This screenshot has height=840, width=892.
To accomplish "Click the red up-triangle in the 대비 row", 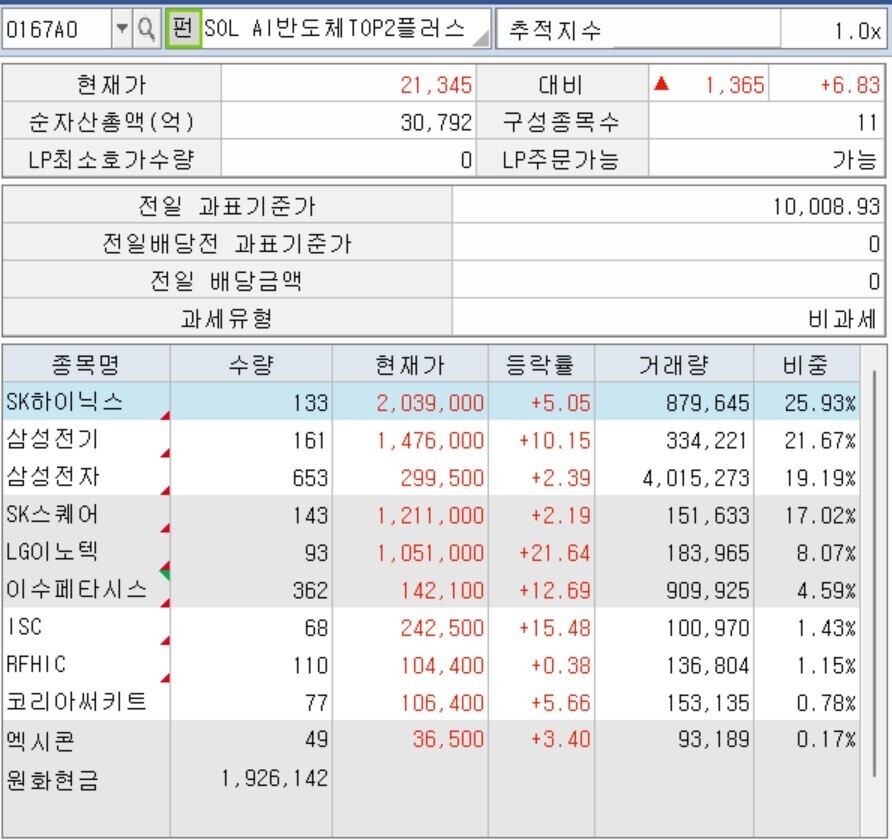I will coord(661,84).
